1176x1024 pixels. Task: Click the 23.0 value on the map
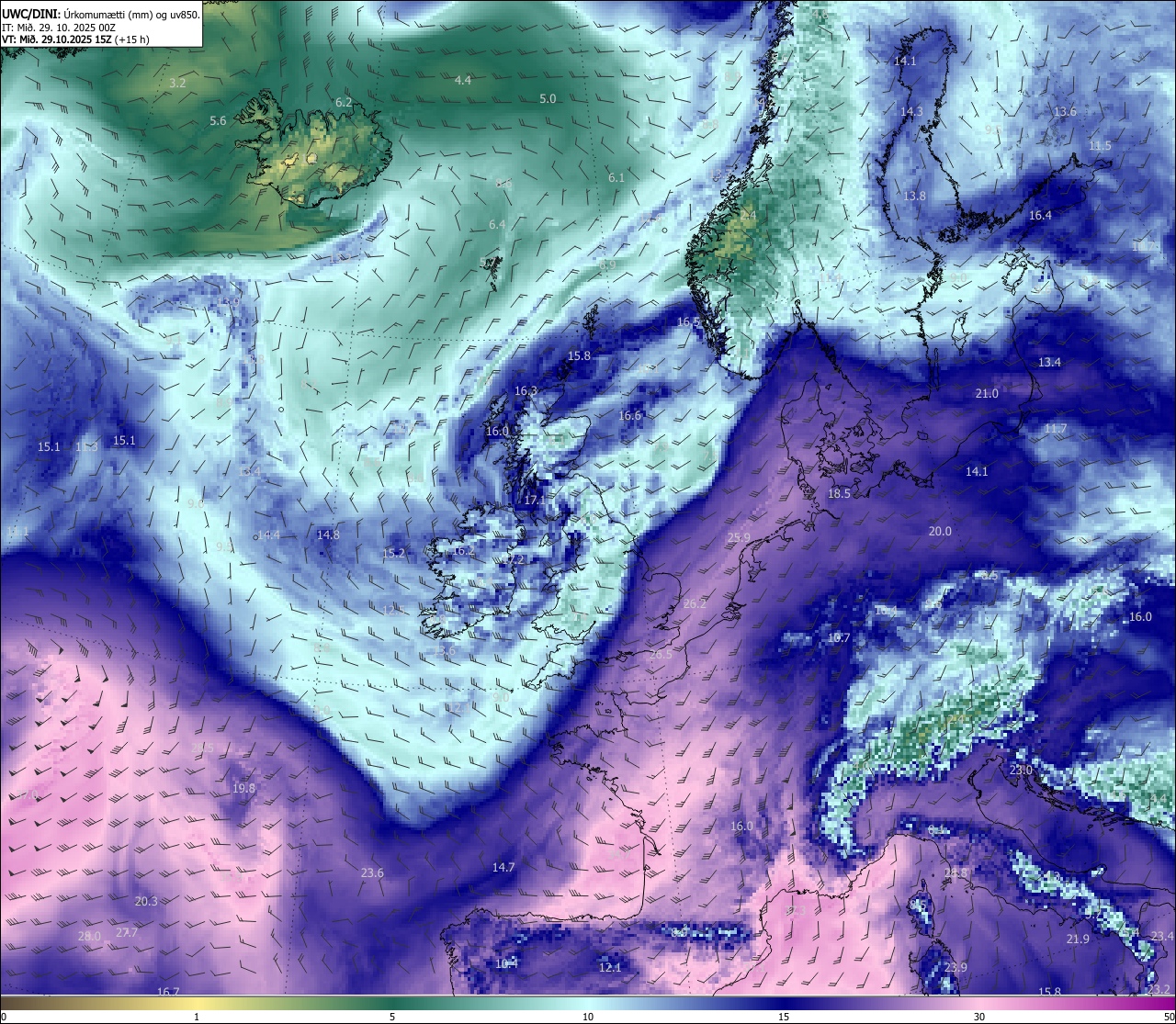(1021, 771)
